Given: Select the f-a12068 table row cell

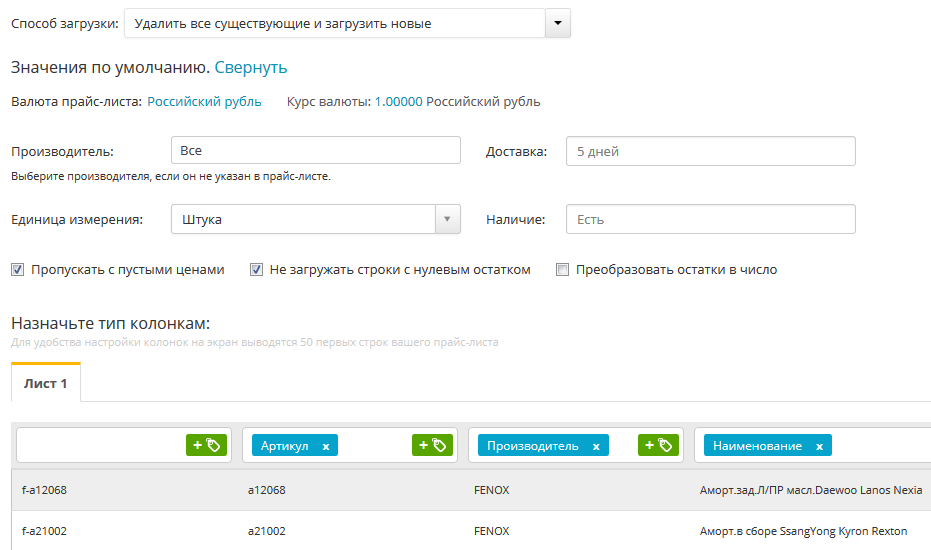Looking at the screenshot, I should point(45,490).
